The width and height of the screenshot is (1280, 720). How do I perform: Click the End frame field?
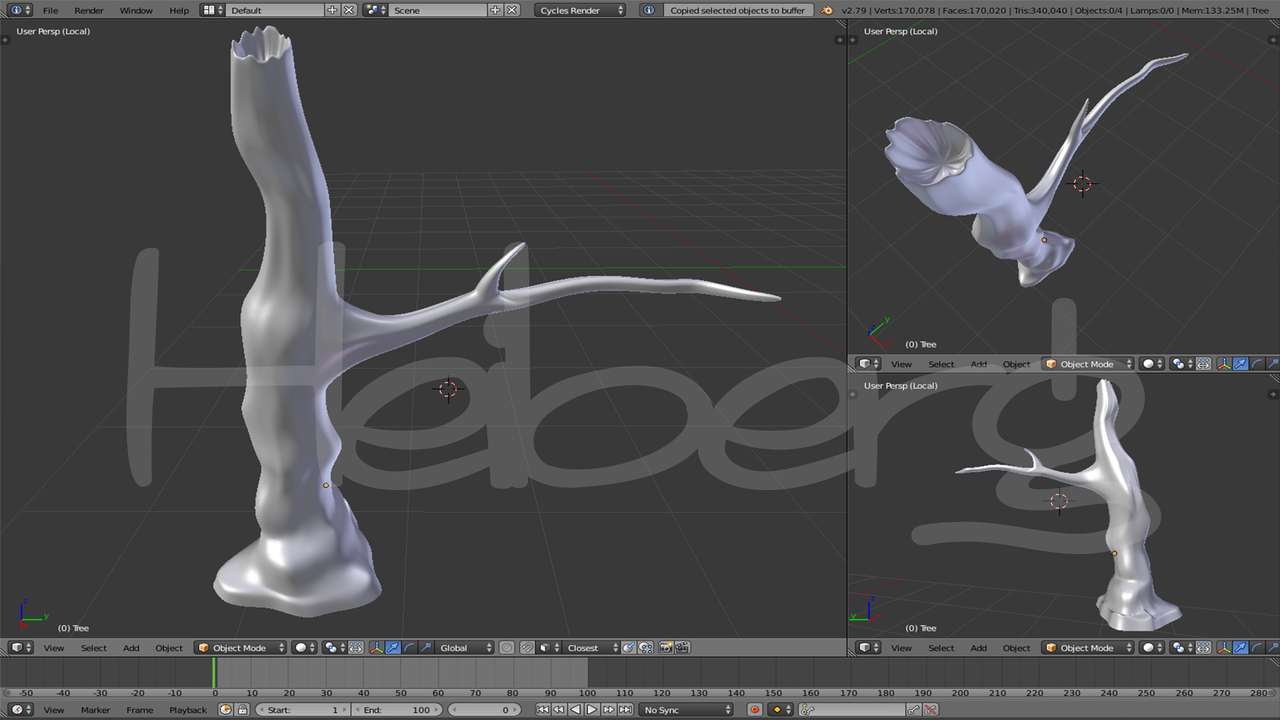click(398, 710)
